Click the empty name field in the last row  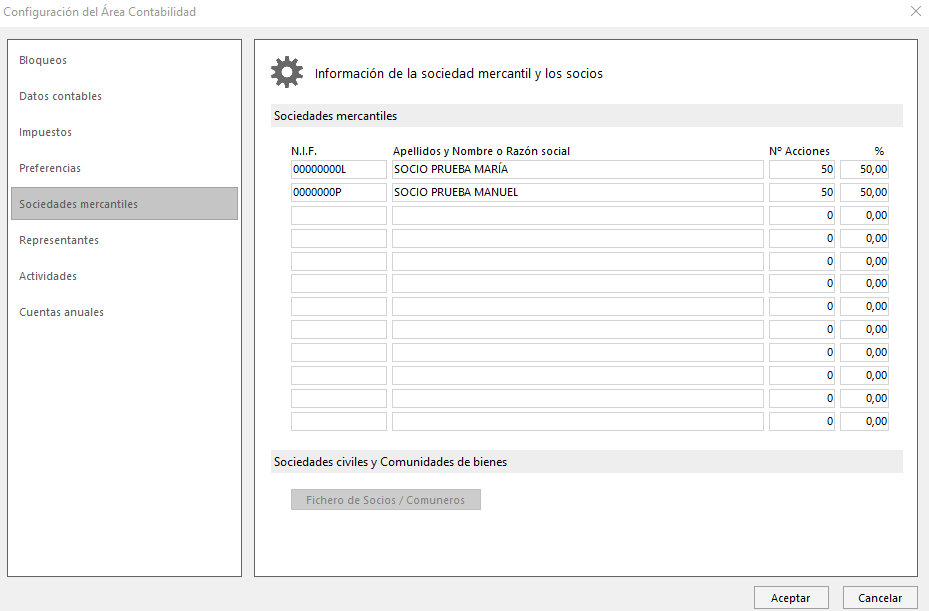pyautogui.click(x=578, y=421)
